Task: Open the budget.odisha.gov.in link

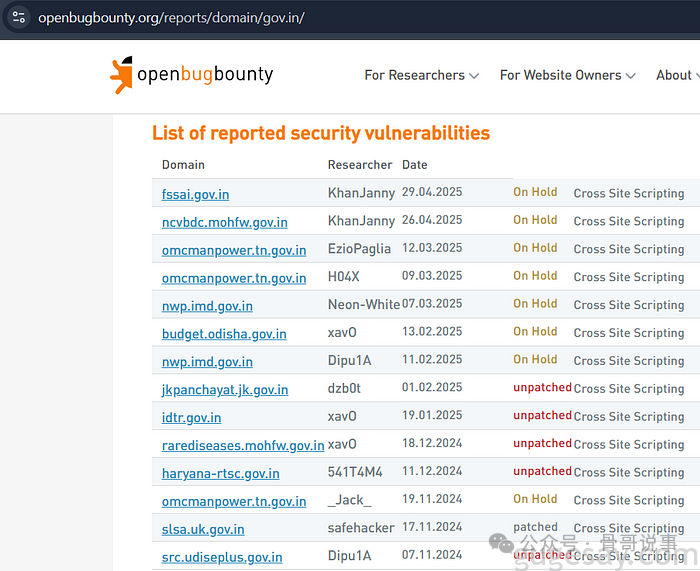Action: [x=224, y=333]
